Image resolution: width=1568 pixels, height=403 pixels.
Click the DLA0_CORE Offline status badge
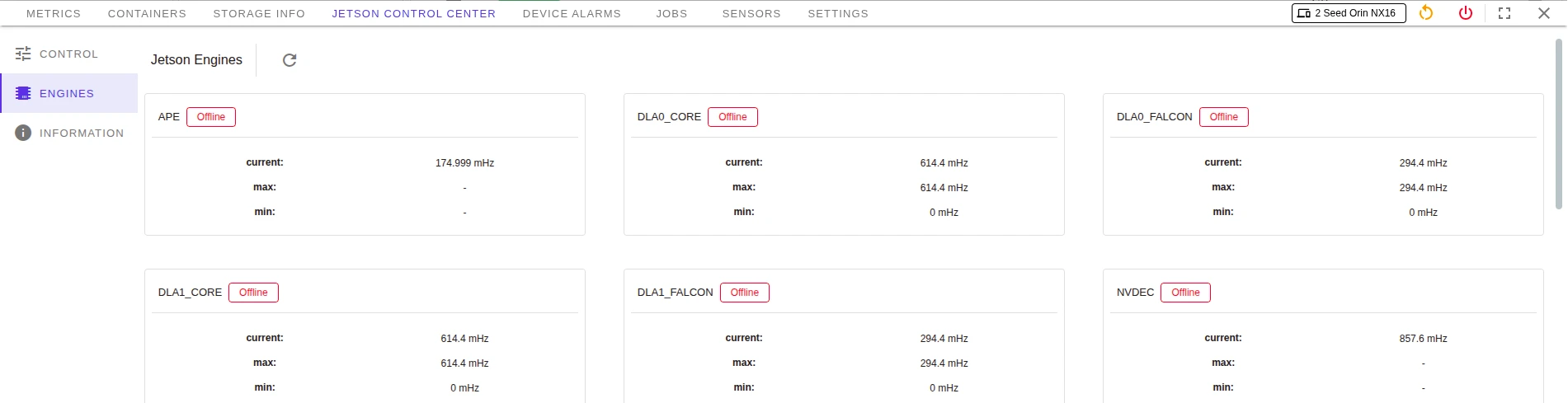pos(732,117)
